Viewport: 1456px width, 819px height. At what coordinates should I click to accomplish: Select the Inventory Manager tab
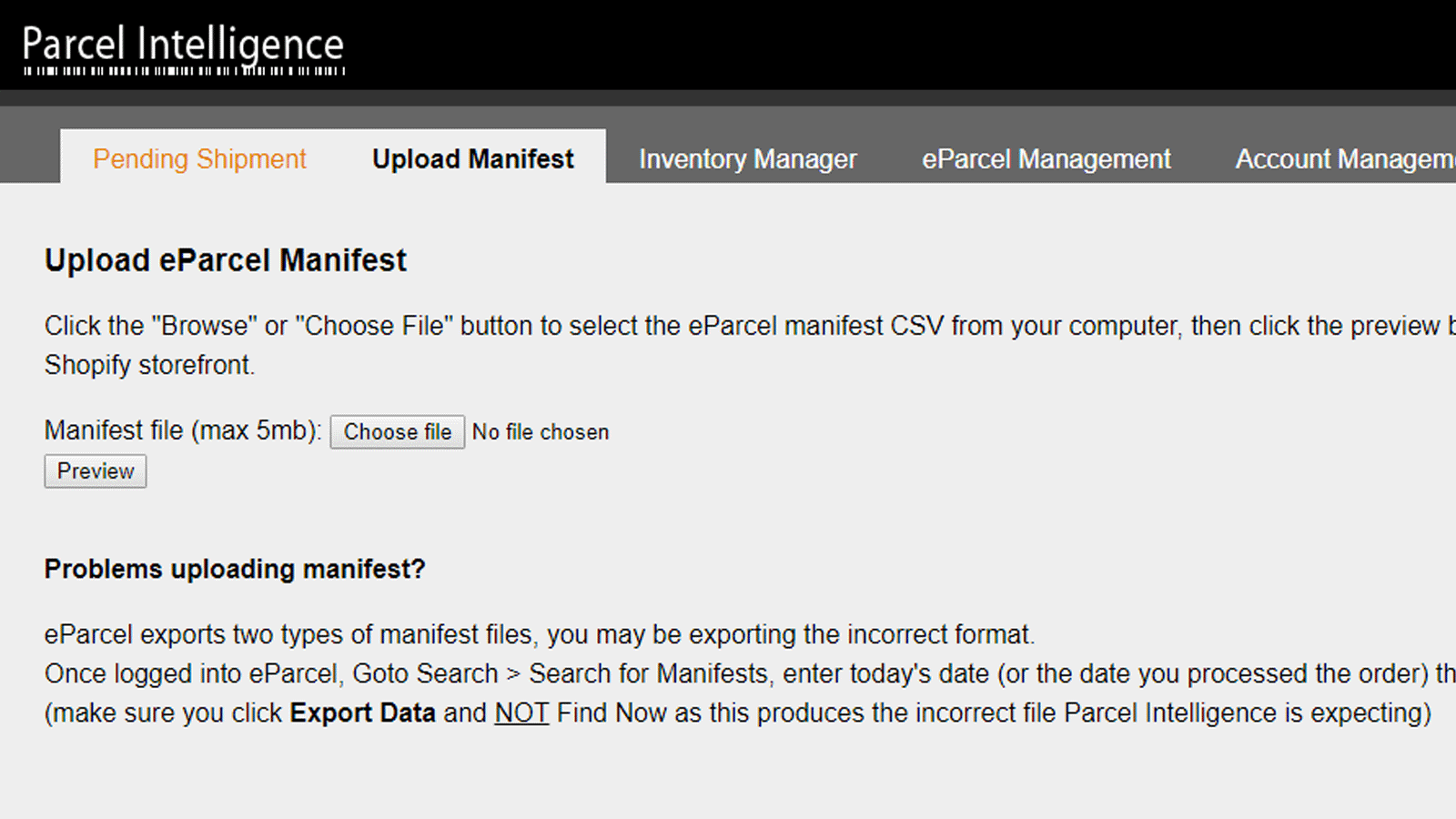point(748,158)
